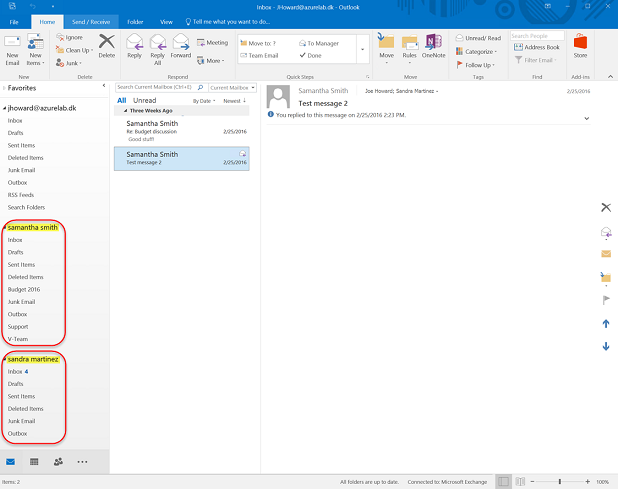
Task: Reply to the selected message
Action: pyautogui.click(x=134, y=46)
